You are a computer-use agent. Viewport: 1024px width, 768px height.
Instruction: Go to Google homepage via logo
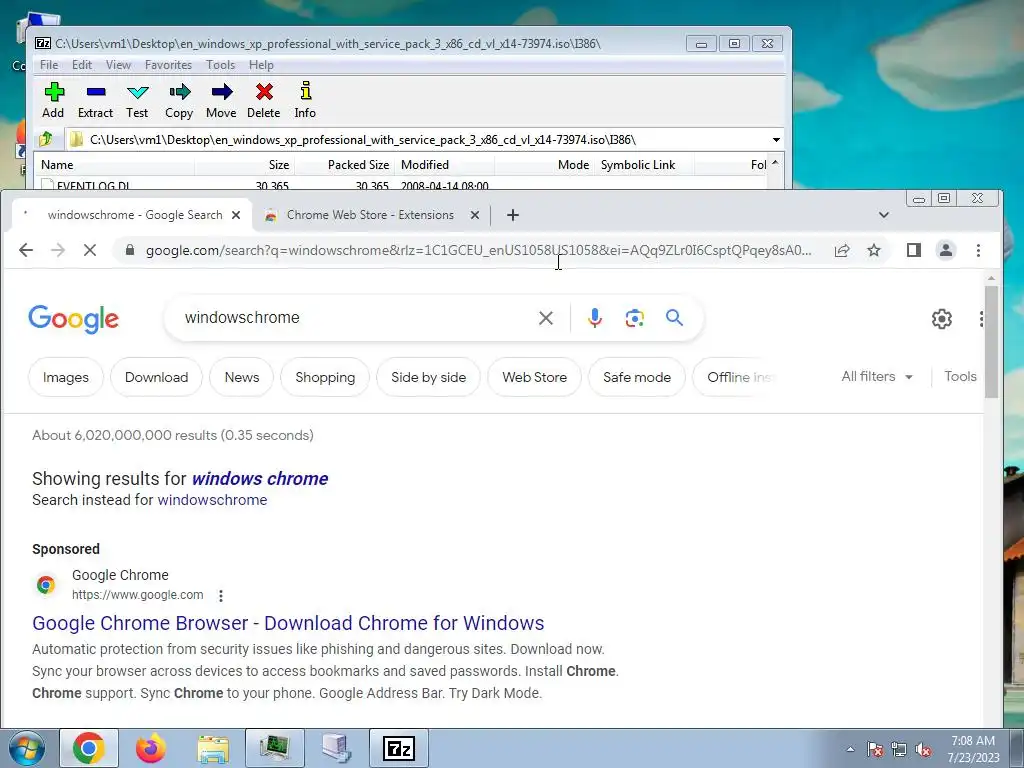74,319
